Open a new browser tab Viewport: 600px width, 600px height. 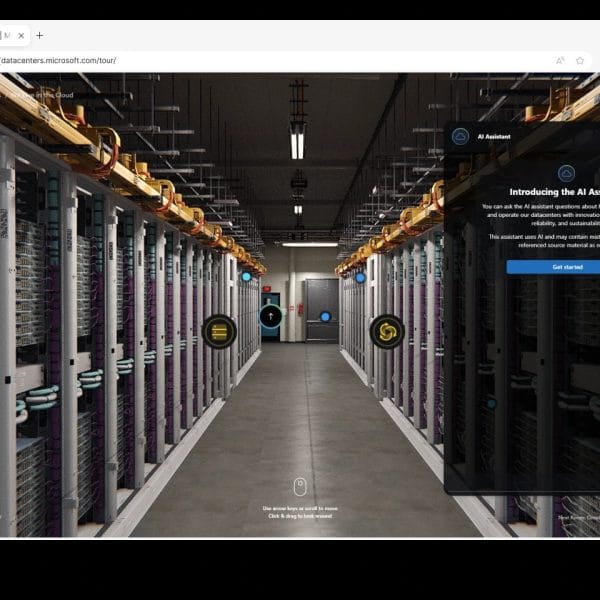[40, 36]
